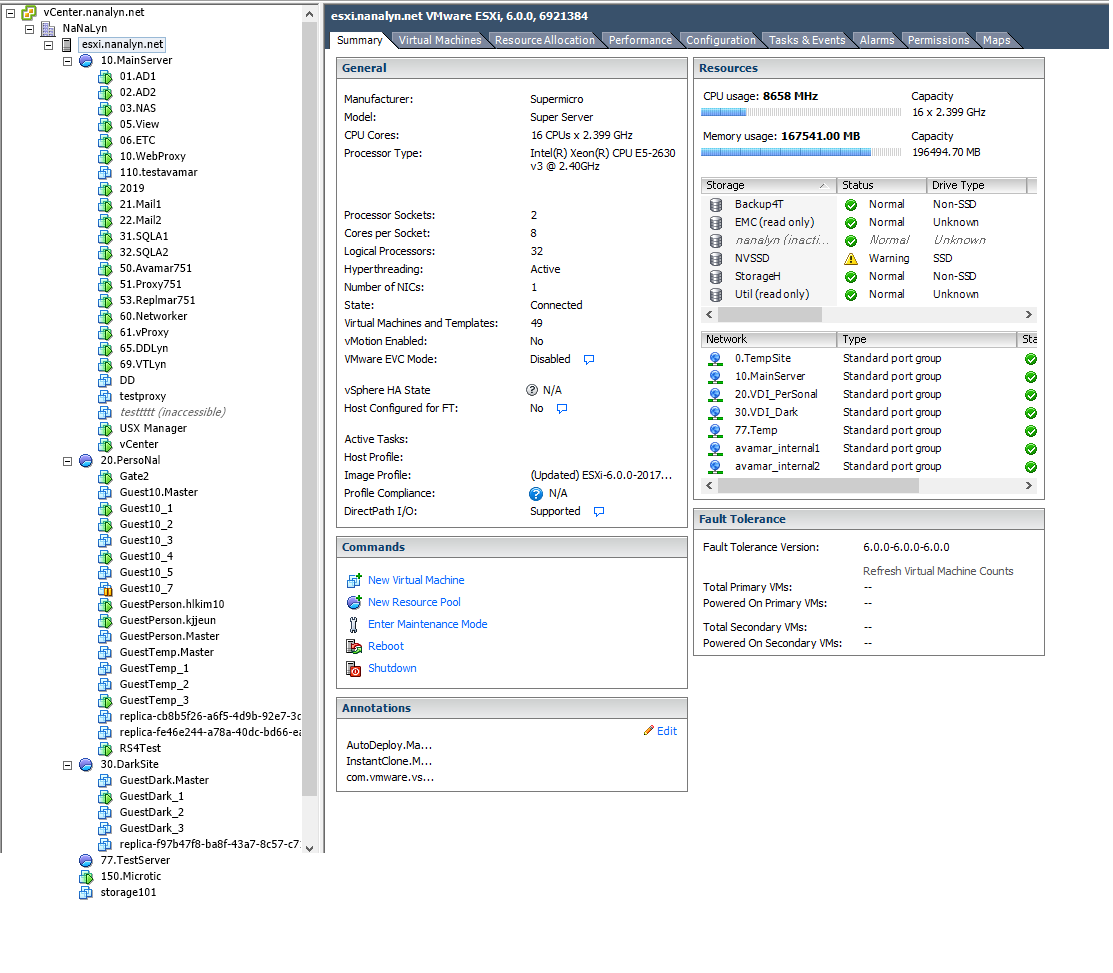Collapse the 10.MainServer pool
This screenshot has height=973, width=1113.
click(67, 61)
